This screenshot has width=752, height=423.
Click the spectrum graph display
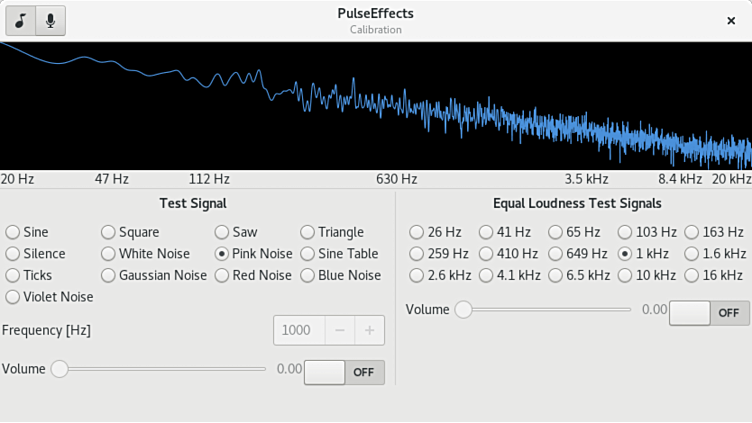coord(376,105)
